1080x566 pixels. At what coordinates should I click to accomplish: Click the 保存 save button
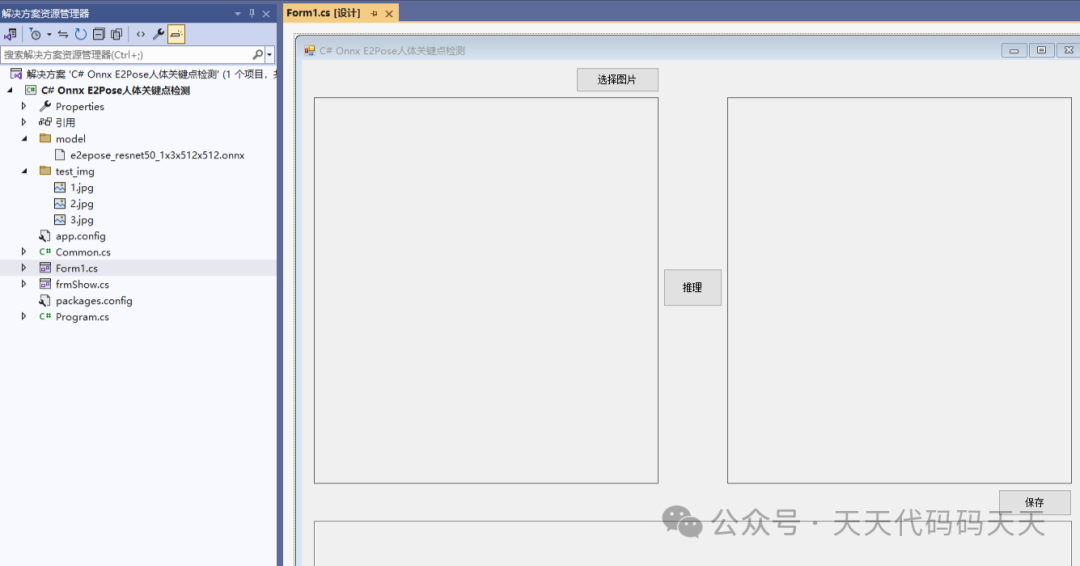[x=1035, y=503]
